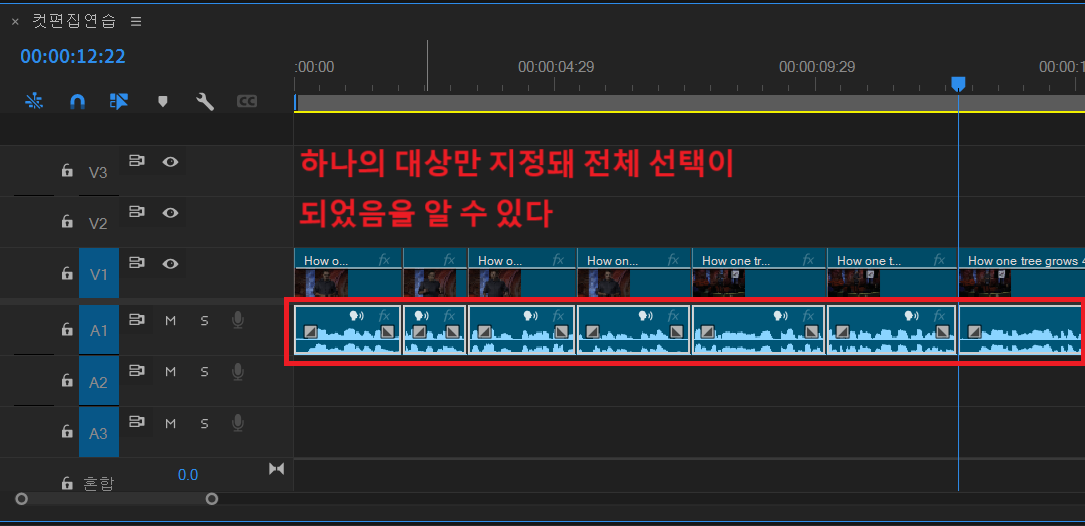Hide V2 track output eye

(x=170, y=212)
